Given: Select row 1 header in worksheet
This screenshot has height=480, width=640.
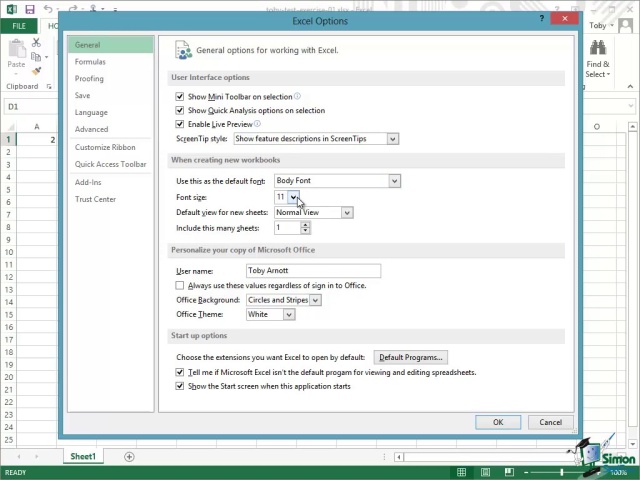Looking at the screenshot, I should point(8,139).
